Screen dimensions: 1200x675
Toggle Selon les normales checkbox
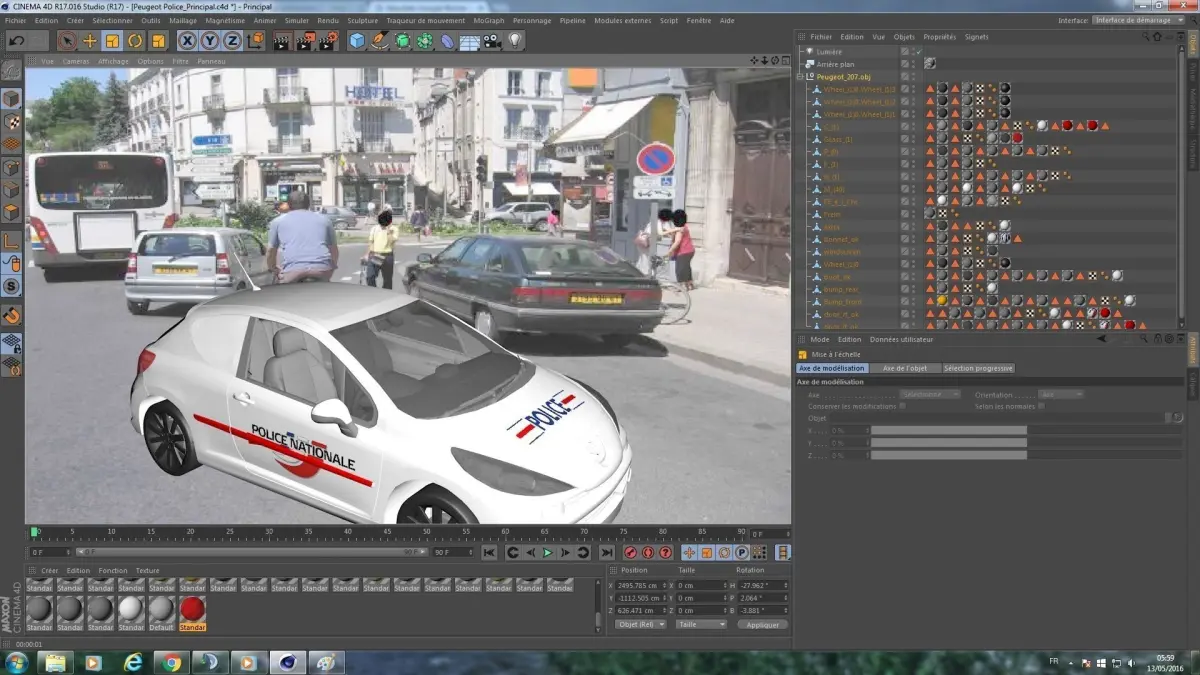1041,406
